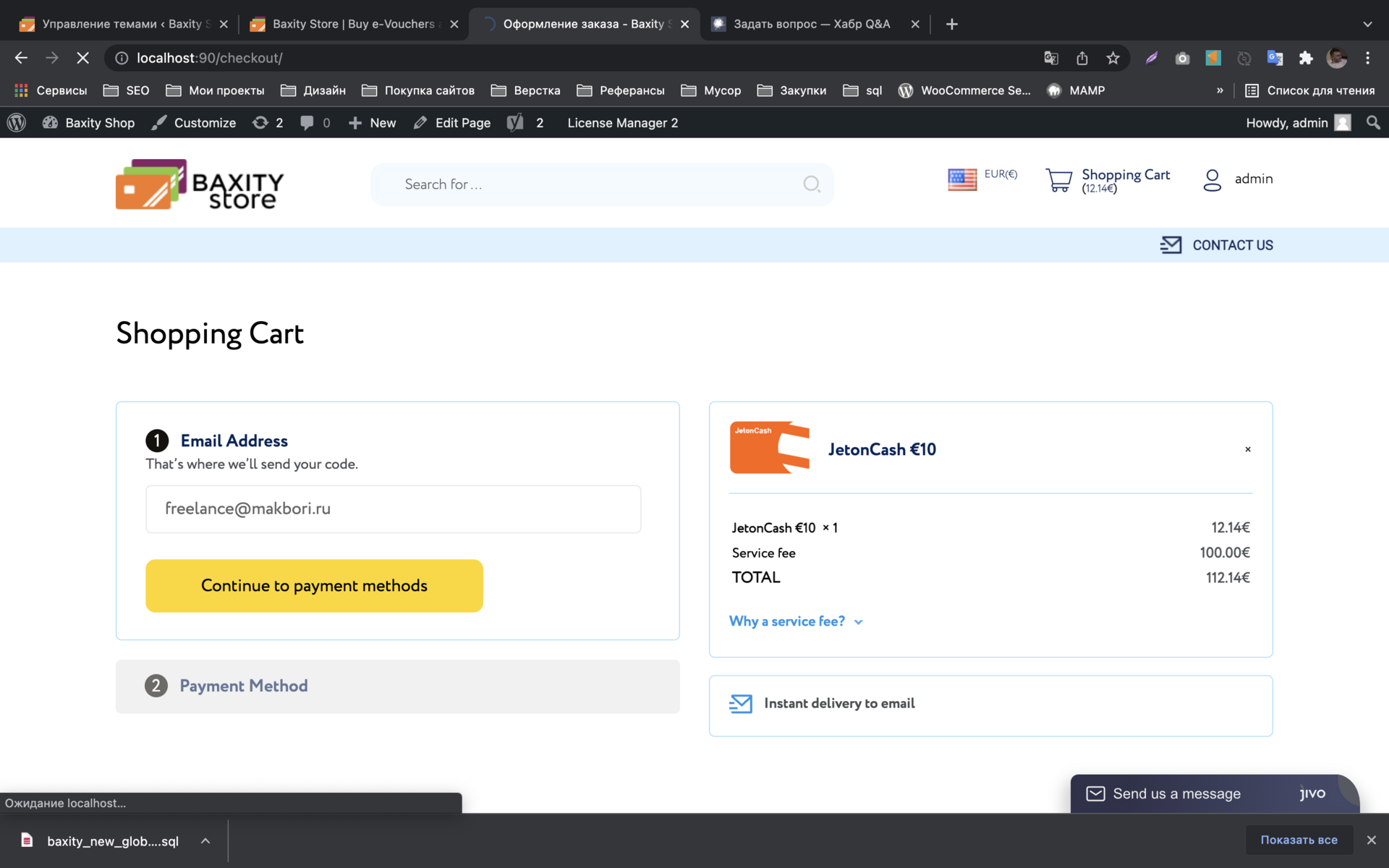The height and width of the screenshot is (868, 1389).
Task: Open the EUR(€) currency selector
Action: (x=1001, y=174)
